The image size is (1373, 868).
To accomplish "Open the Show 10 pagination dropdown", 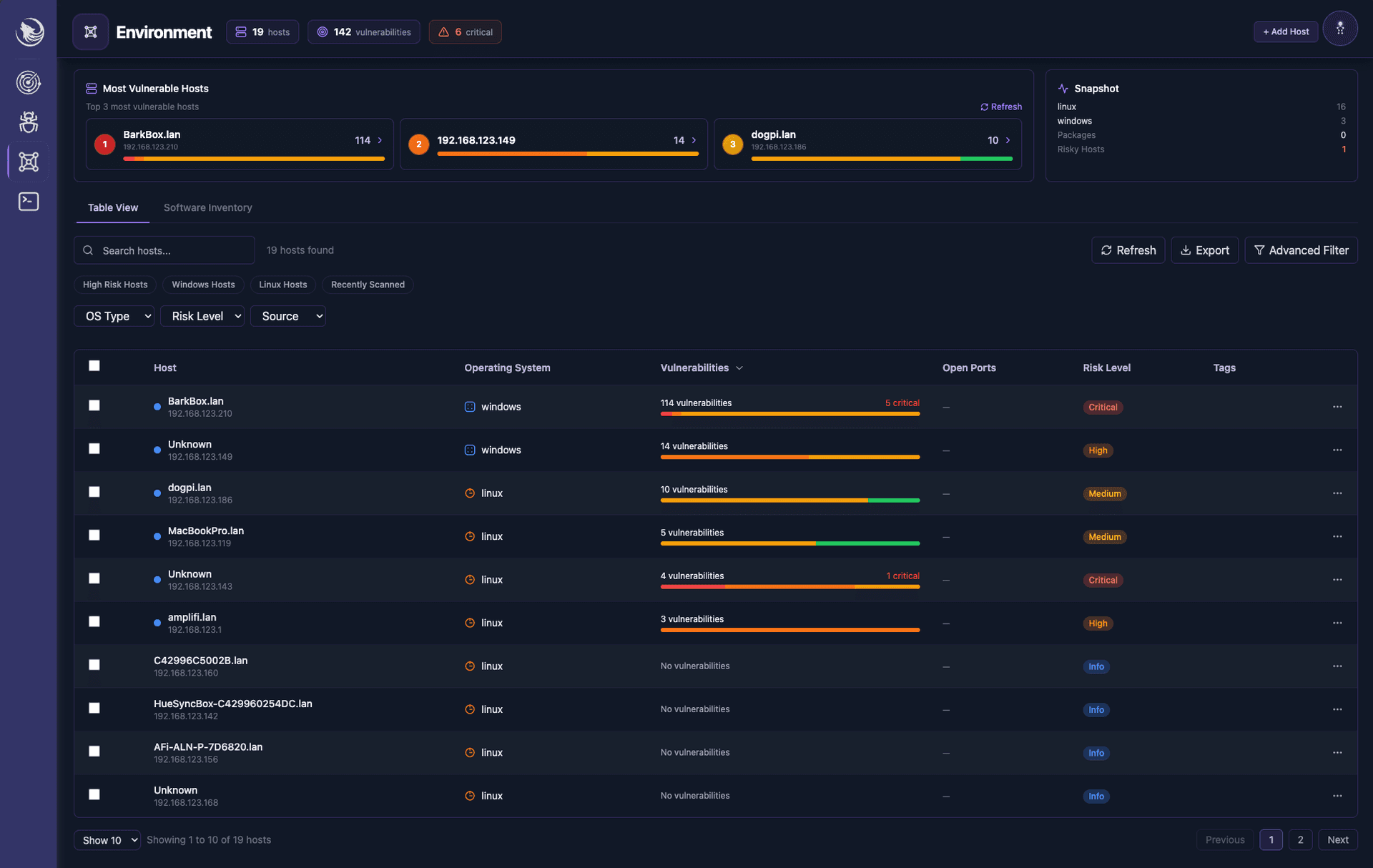I will (107, 840).
